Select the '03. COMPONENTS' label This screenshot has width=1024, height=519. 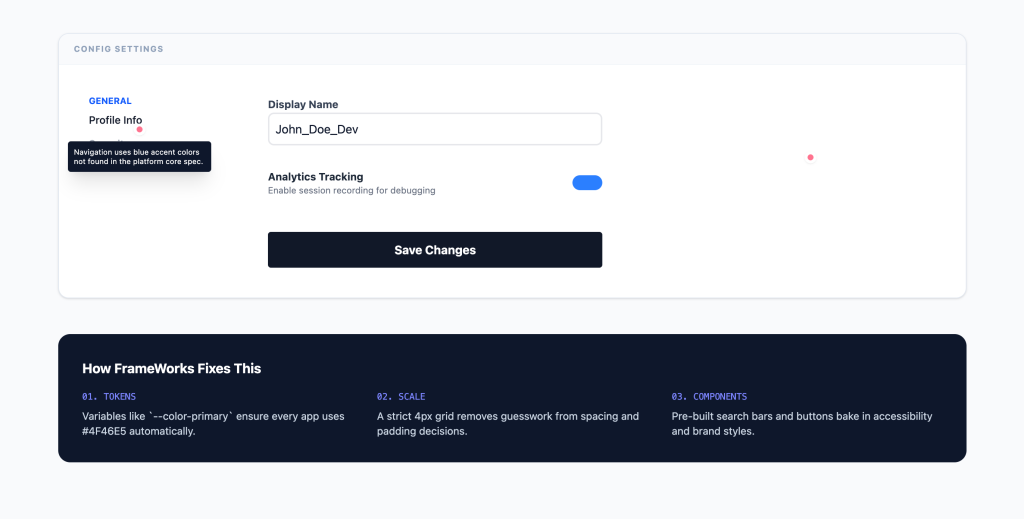[x=709, y=397]
